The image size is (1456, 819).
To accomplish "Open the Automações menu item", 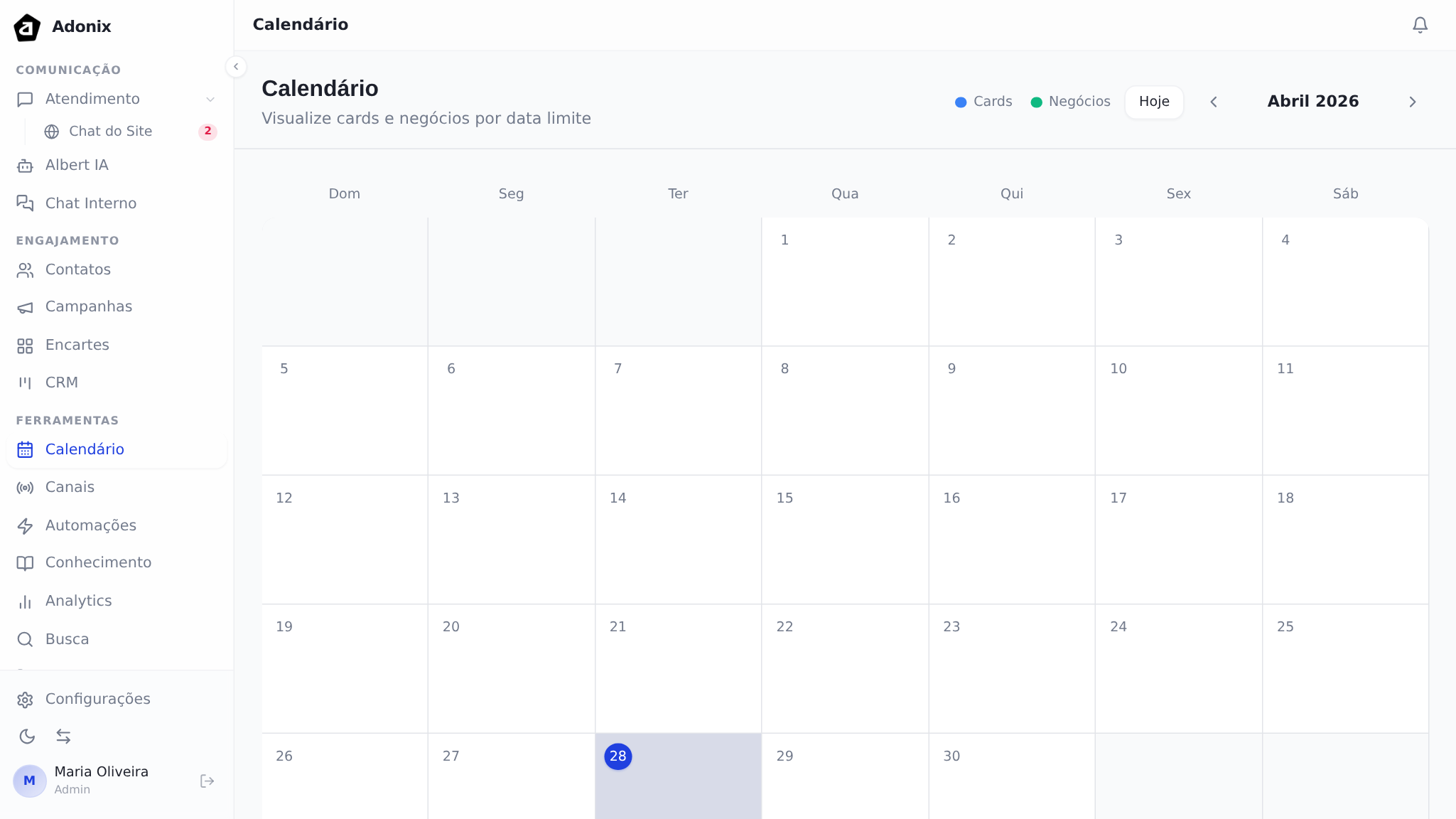I will click(117, 526).
